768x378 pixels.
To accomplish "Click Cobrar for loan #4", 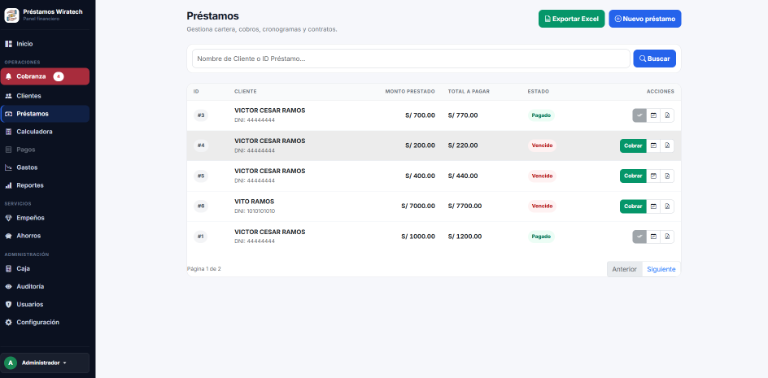I will pos(633,146).
